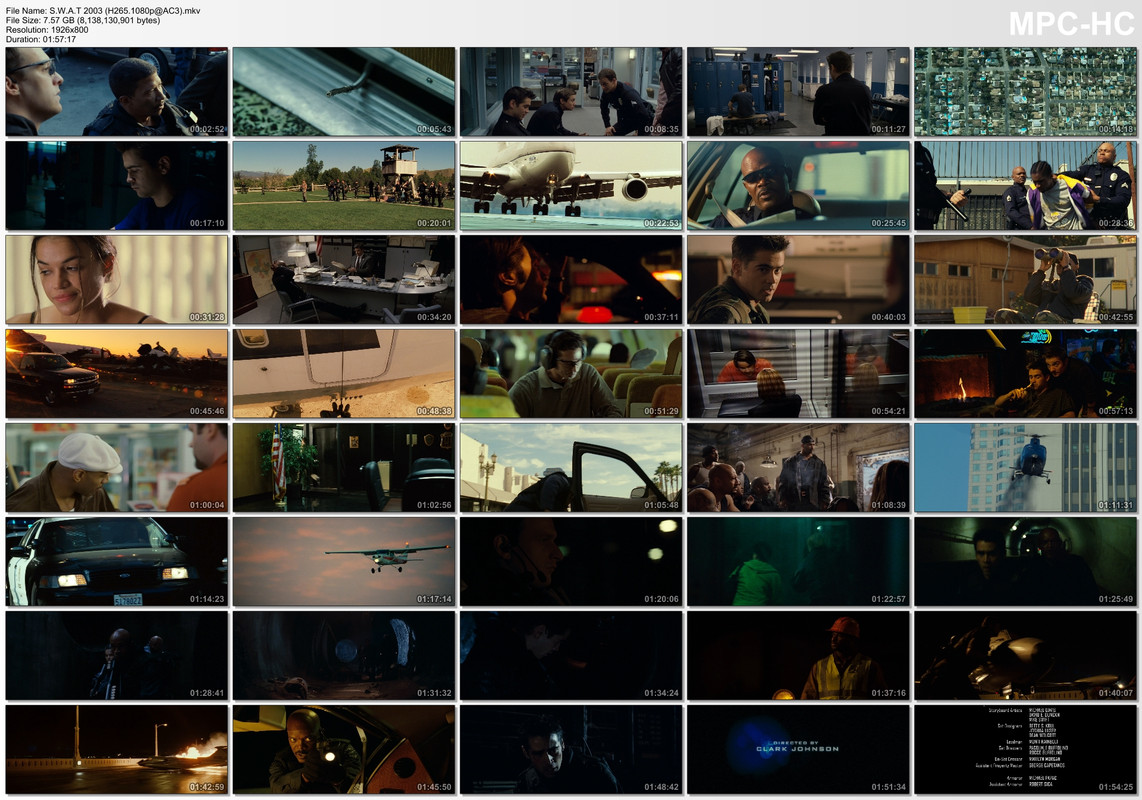Screen dimensions: 1142x800
Task: Open the thumbnail timestamped 00:54:21
Action: [x=798, y=374]
